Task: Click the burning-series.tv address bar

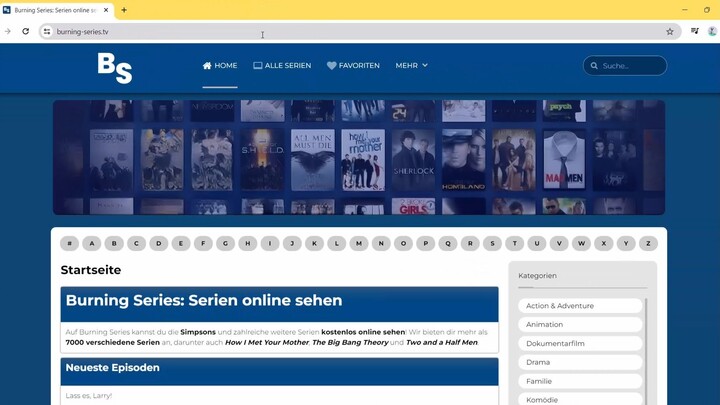Action: tap(358, 32)
